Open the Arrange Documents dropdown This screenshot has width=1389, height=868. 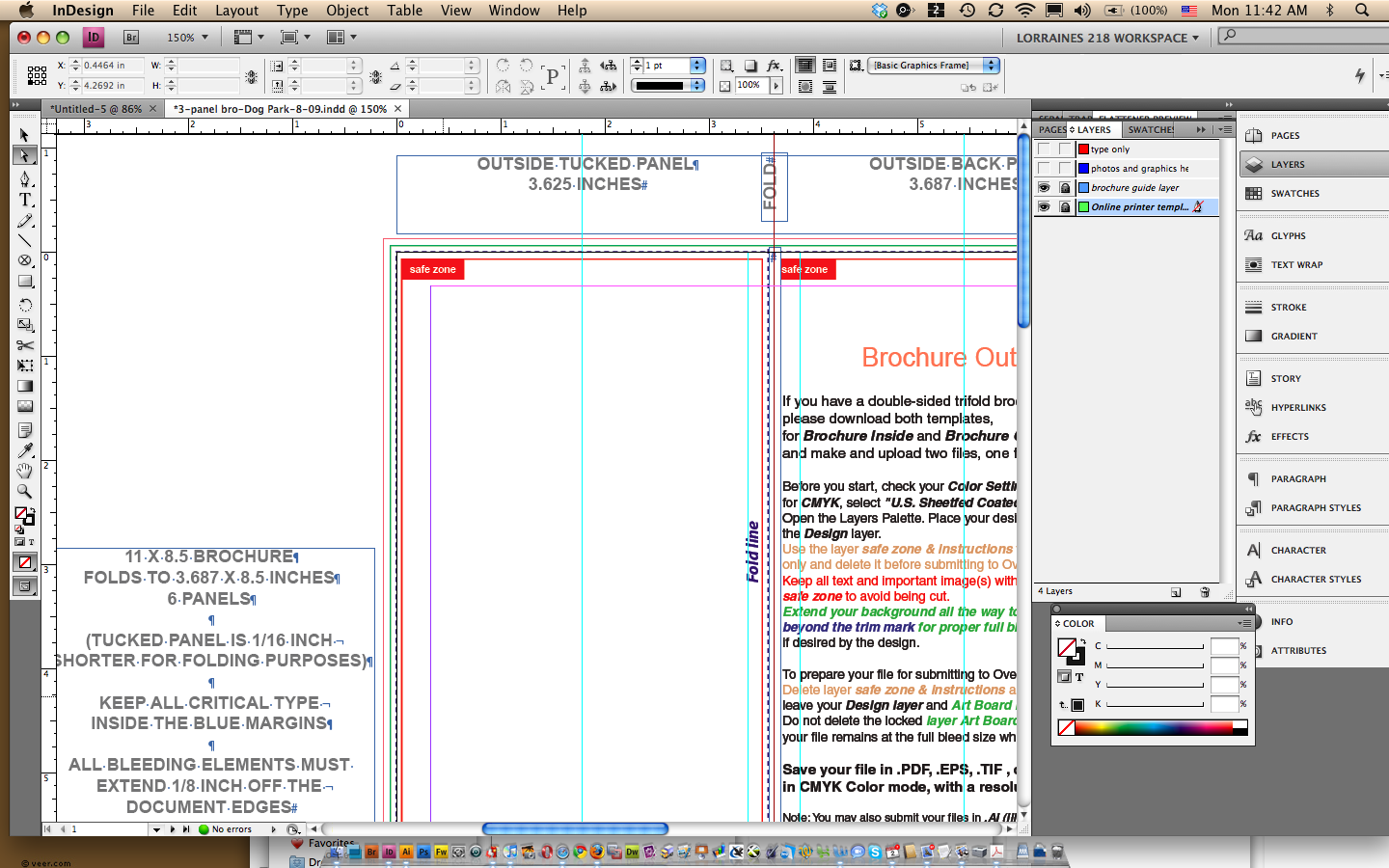(x=341, y=38)
